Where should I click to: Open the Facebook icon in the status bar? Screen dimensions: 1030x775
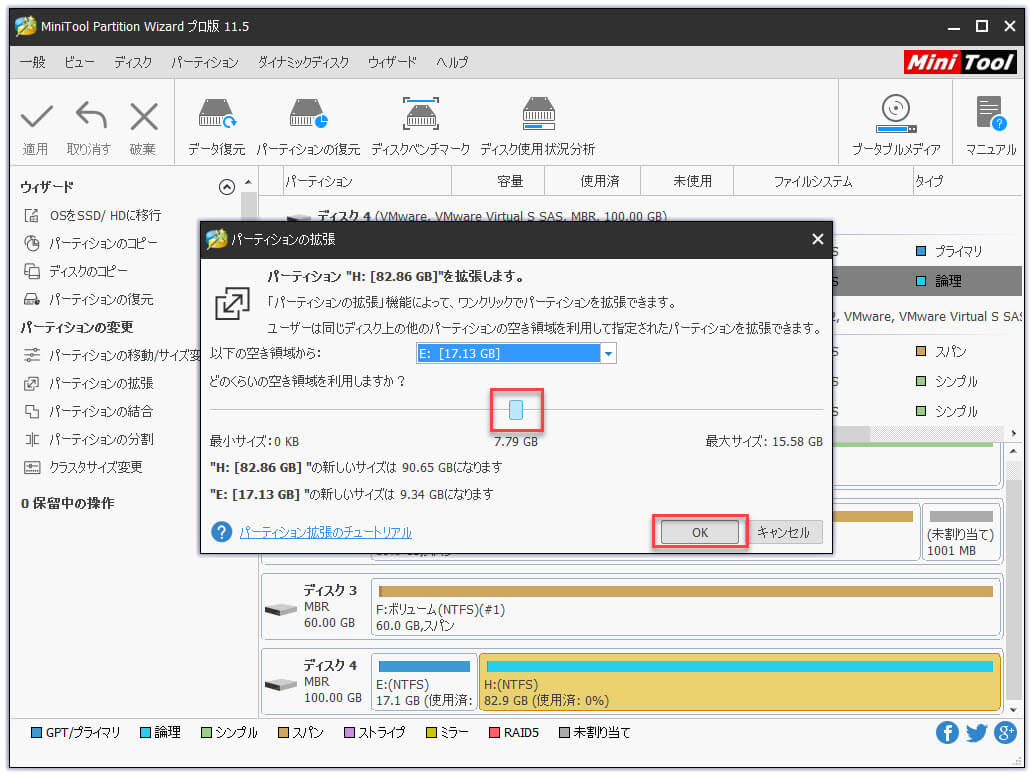pos(947,733)
